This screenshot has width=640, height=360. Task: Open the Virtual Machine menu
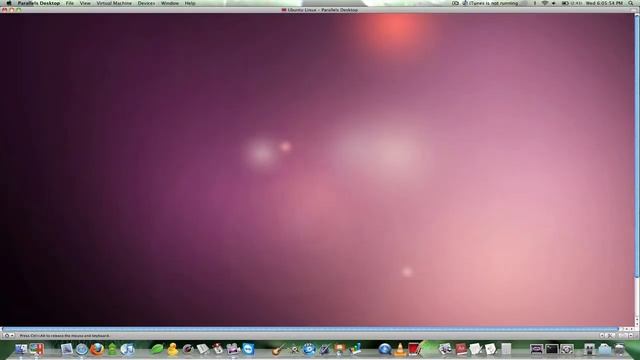[x=114, y=3]
